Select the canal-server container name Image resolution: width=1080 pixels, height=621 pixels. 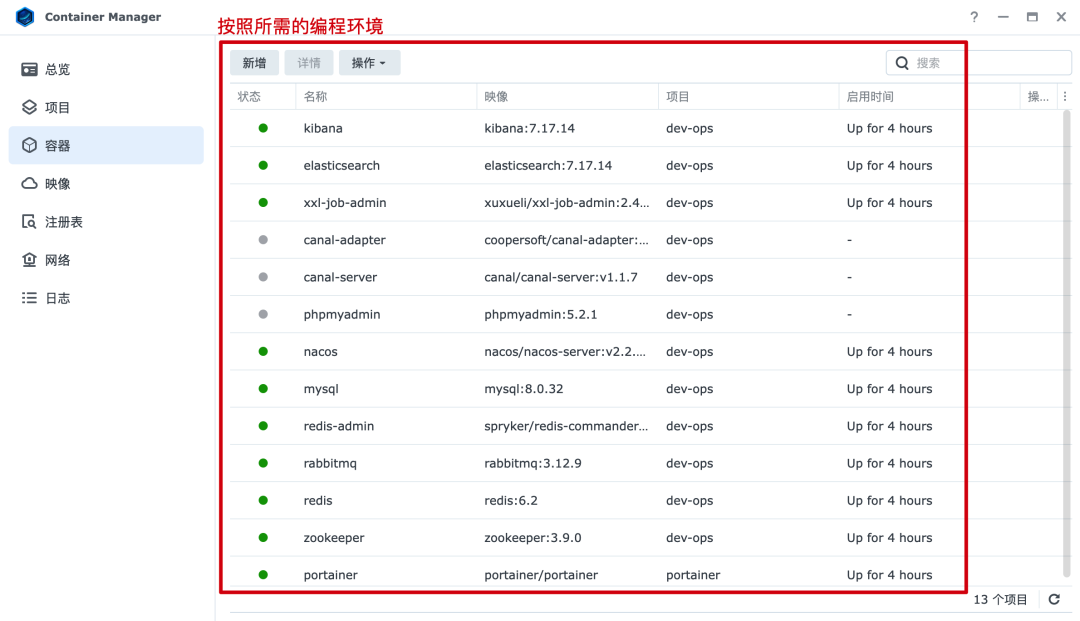coord(340,277)
